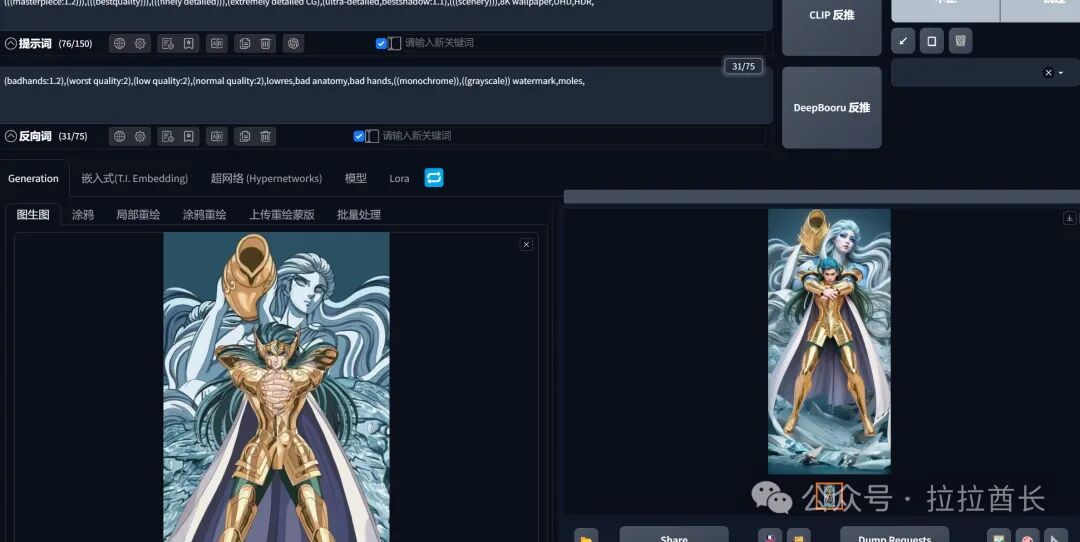Click the bookmark favorites icon in 反向词 row
This screenshot has height=542, width=1080.
[x=188, y=136]
